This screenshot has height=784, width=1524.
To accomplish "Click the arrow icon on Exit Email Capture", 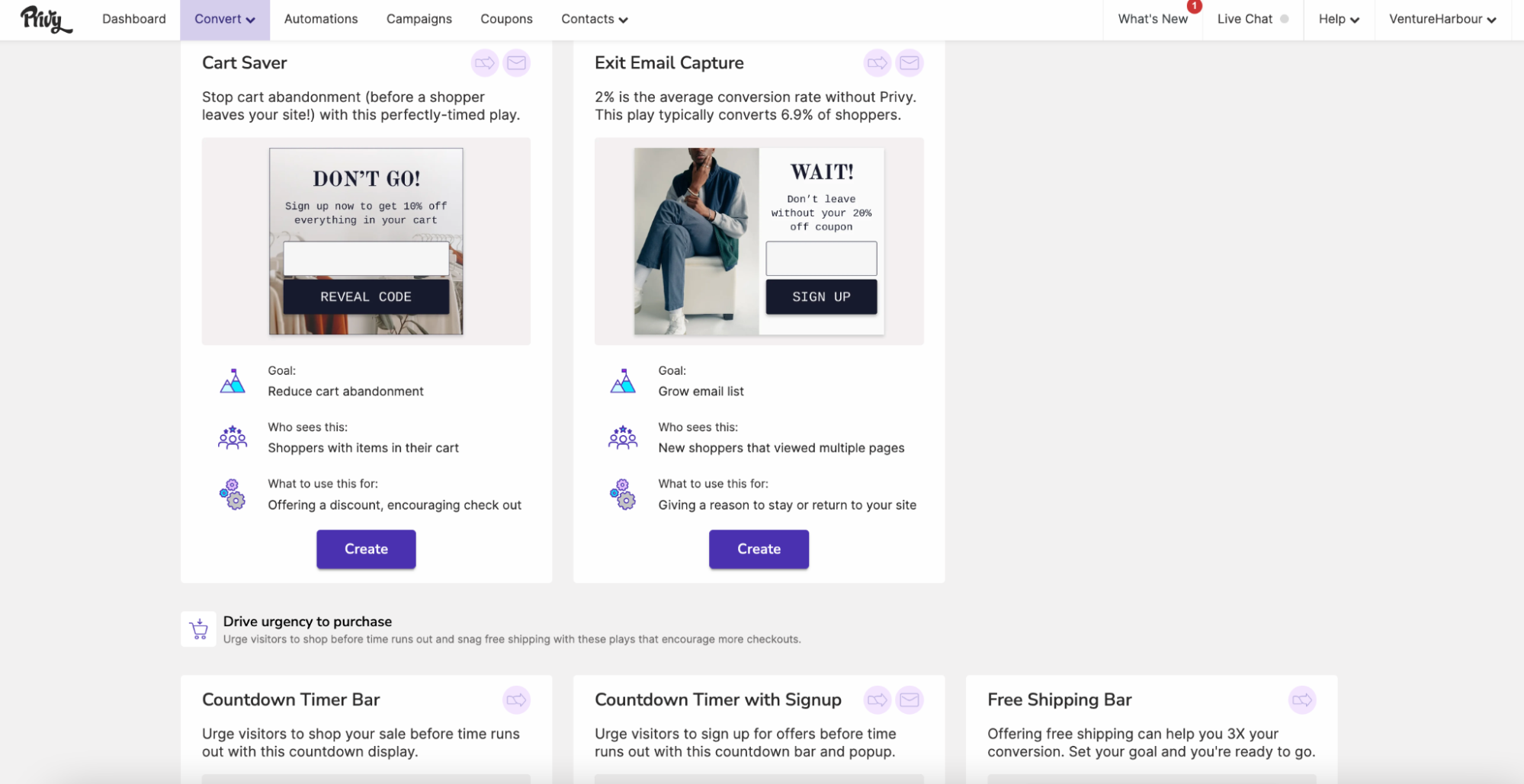I will (x=878, y=63).
